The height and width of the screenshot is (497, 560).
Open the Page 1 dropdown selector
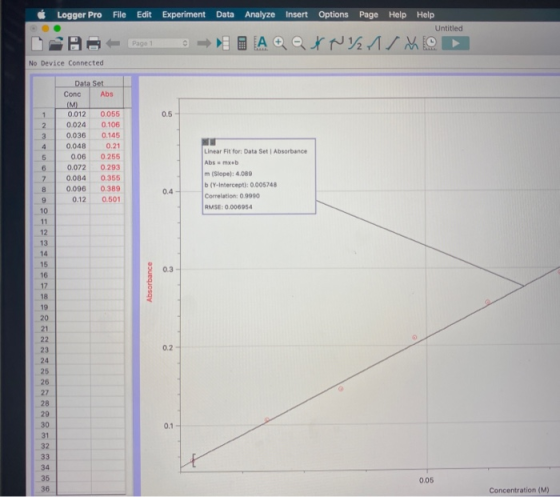click(x=158, y=44)
